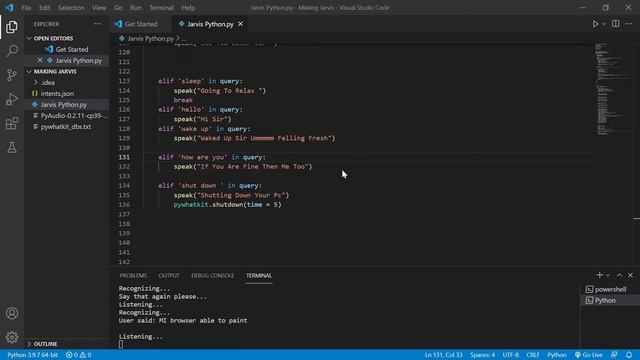
Task: Open the Explorer view in activity bar
Action: tap(12, 27)
